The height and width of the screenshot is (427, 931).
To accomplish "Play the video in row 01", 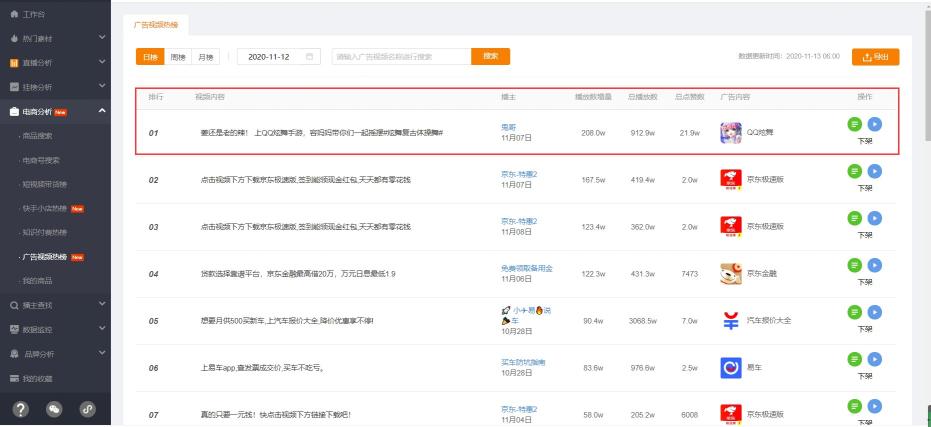I will click(875, 124).
